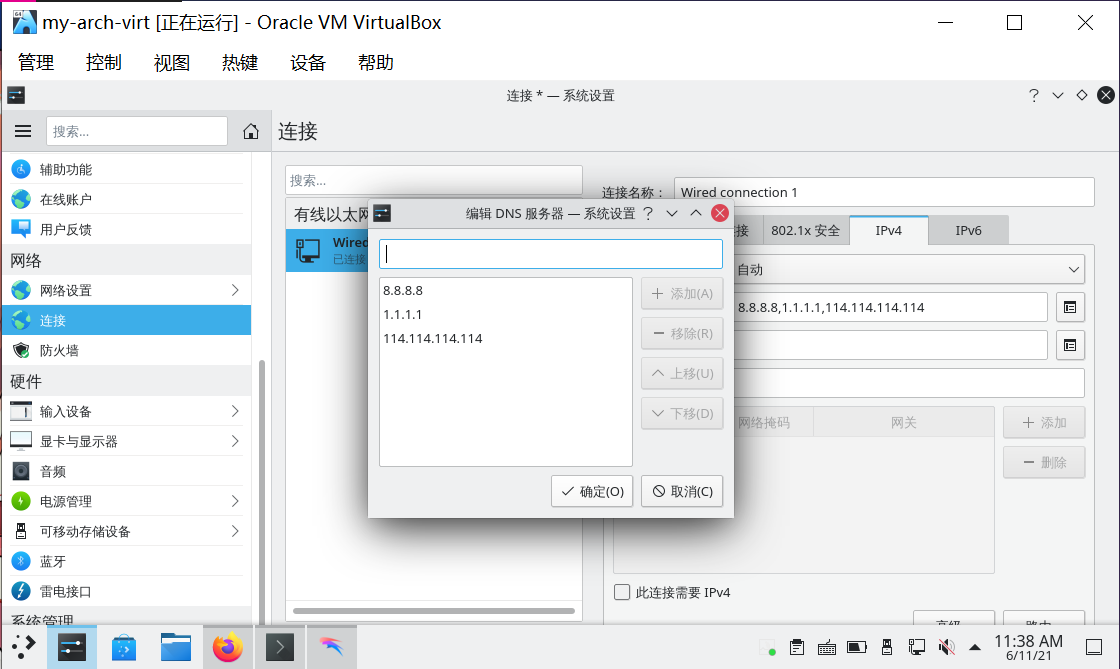Viewport: 1120px width, 669px height.
Task: Open the Konsole terminal from the taskbar
Action: [280, 647]
